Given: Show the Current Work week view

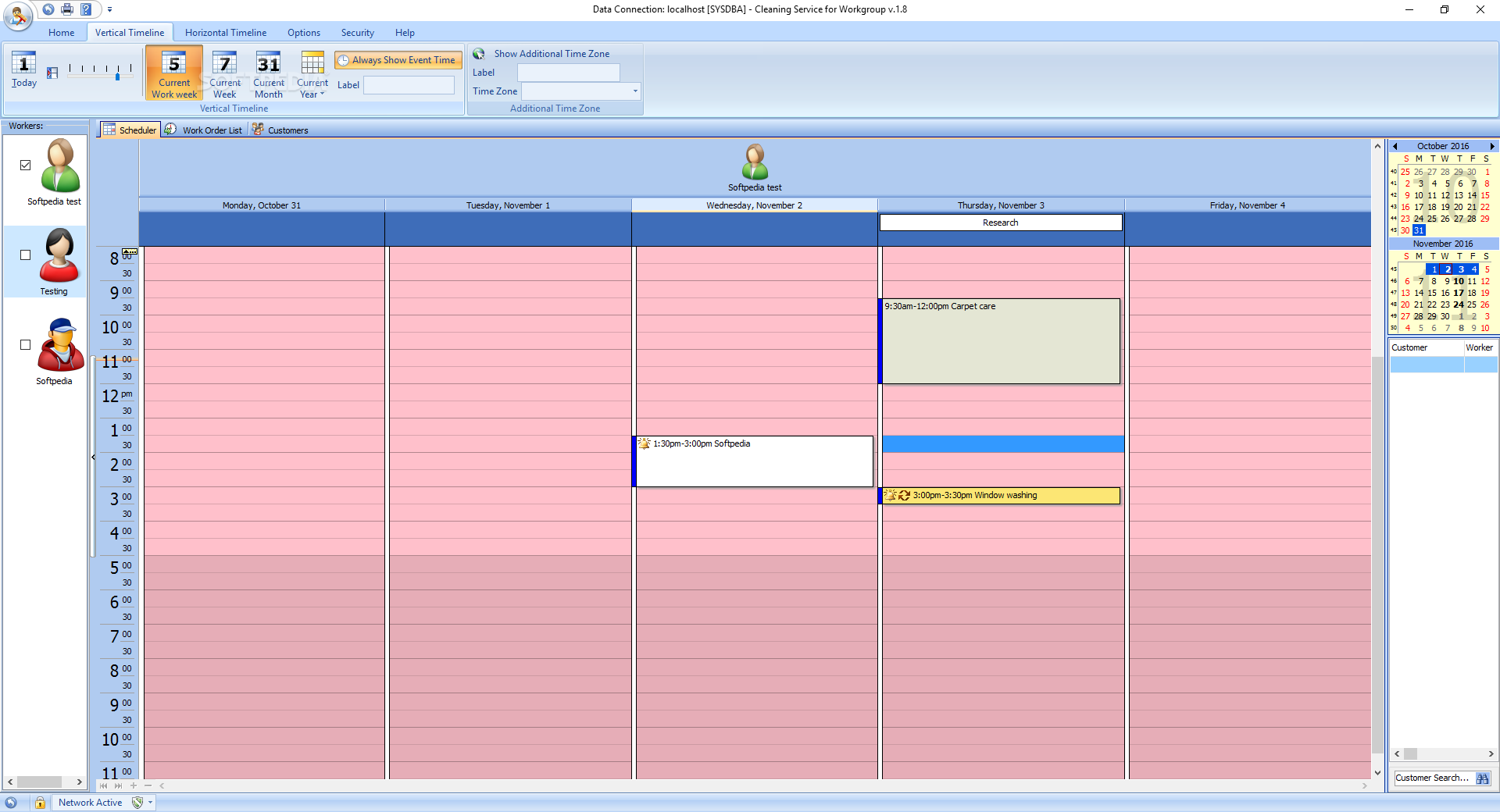Looking at the screenshot, I should point(174,73).
